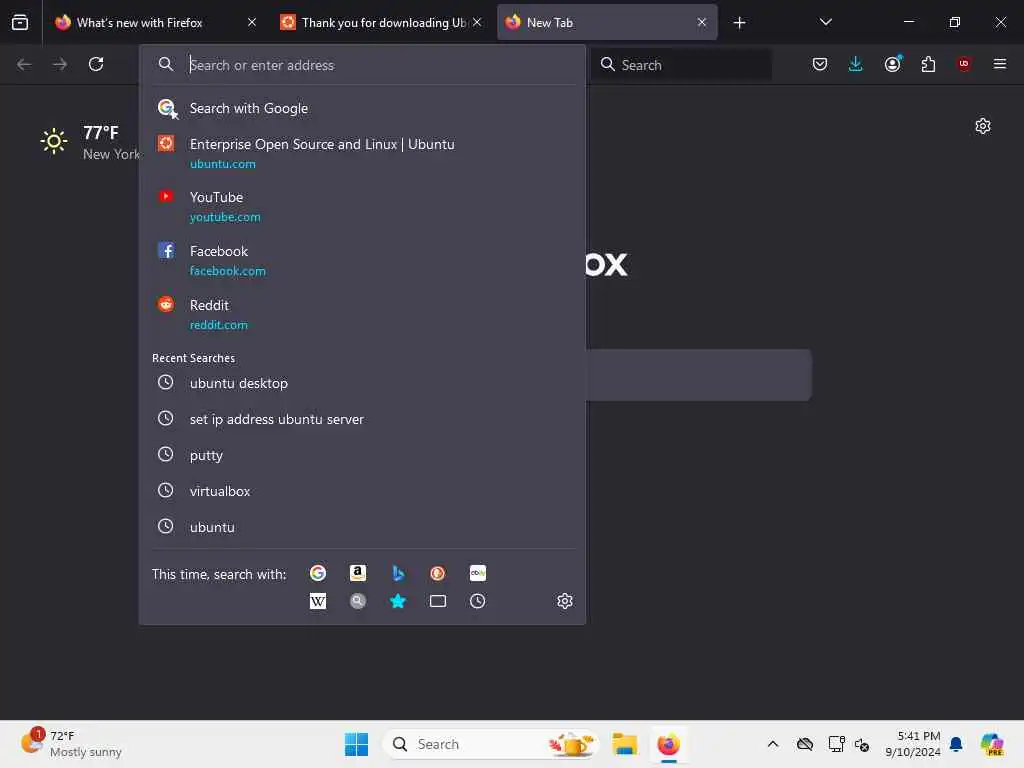Close the What's new with Firefox tab

251,22
